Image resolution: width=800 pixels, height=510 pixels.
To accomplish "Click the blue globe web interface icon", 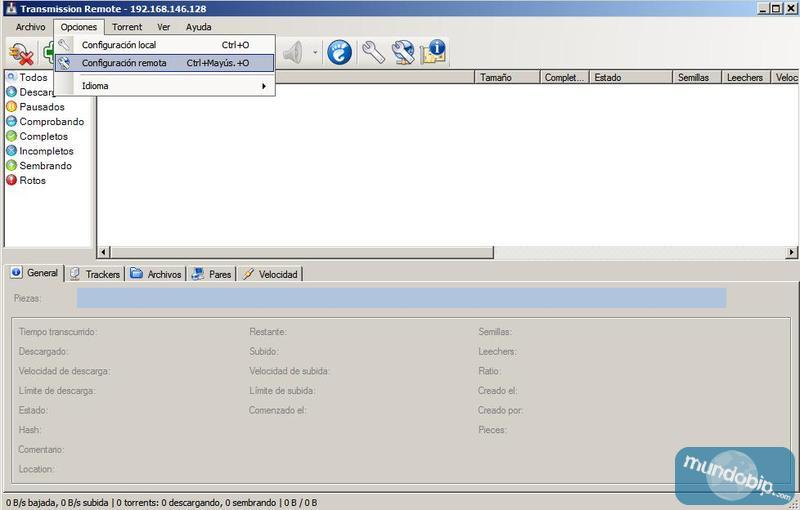I will point(339,53).
